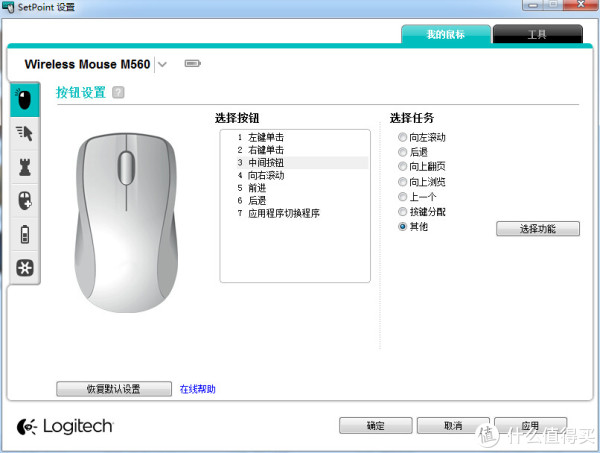
Task: Click the 选择功能 button
Action: 538,229
